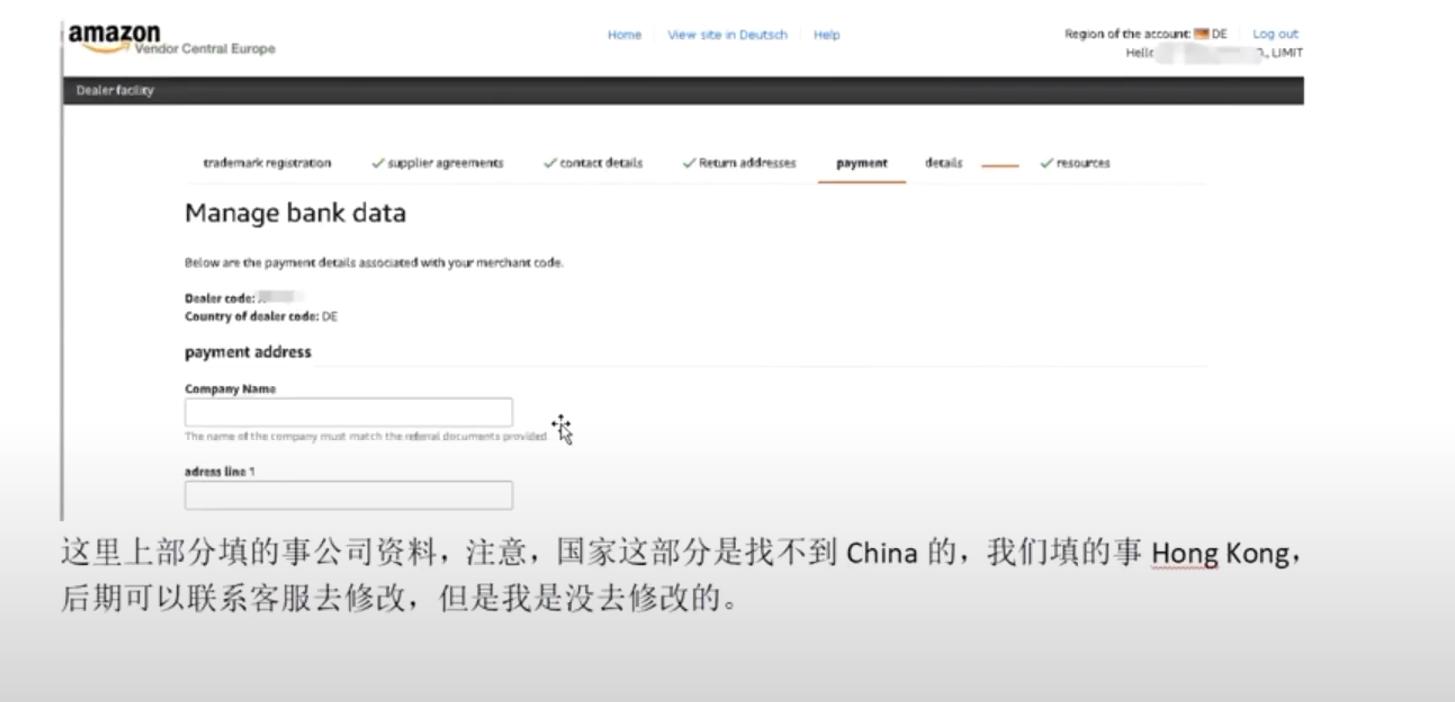Open the resources step

(x=1082, y=162)
